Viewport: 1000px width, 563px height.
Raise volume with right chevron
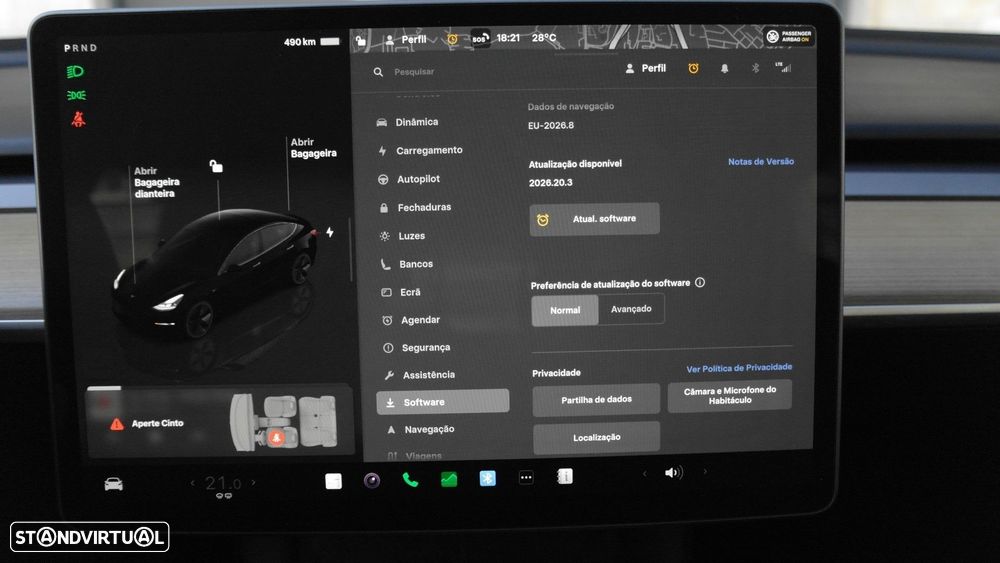click(x=705, y=472)
